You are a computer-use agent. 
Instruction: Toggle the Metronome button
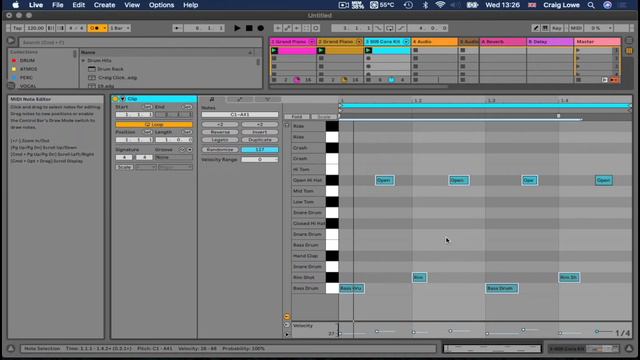[94, 28]
